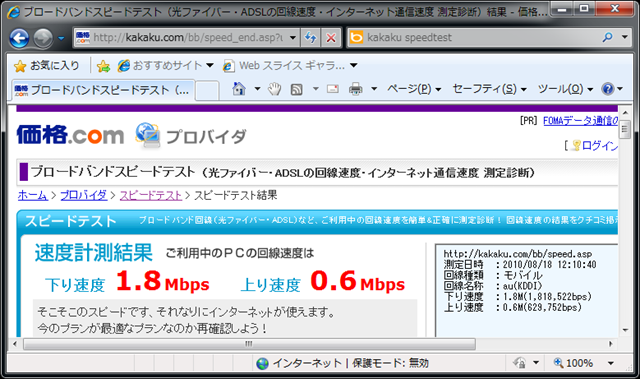Click the Stop loading X icon
This screenshot has height=379, width=640.
(x=331, y=38)
